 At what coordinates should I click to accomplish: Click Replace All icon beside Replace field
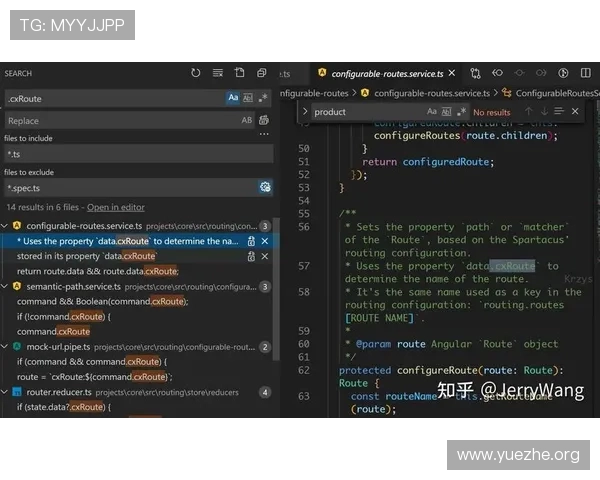pyautogui.click(x=264, y=120)
